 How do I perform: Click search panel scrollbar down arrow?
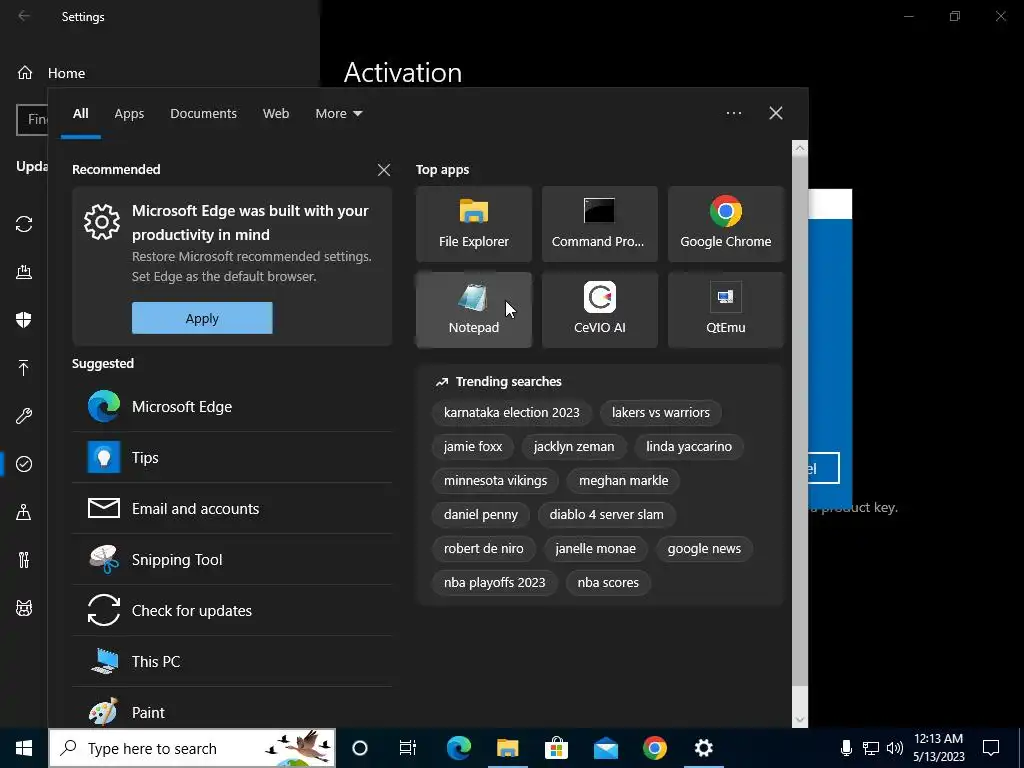(799, 720)
